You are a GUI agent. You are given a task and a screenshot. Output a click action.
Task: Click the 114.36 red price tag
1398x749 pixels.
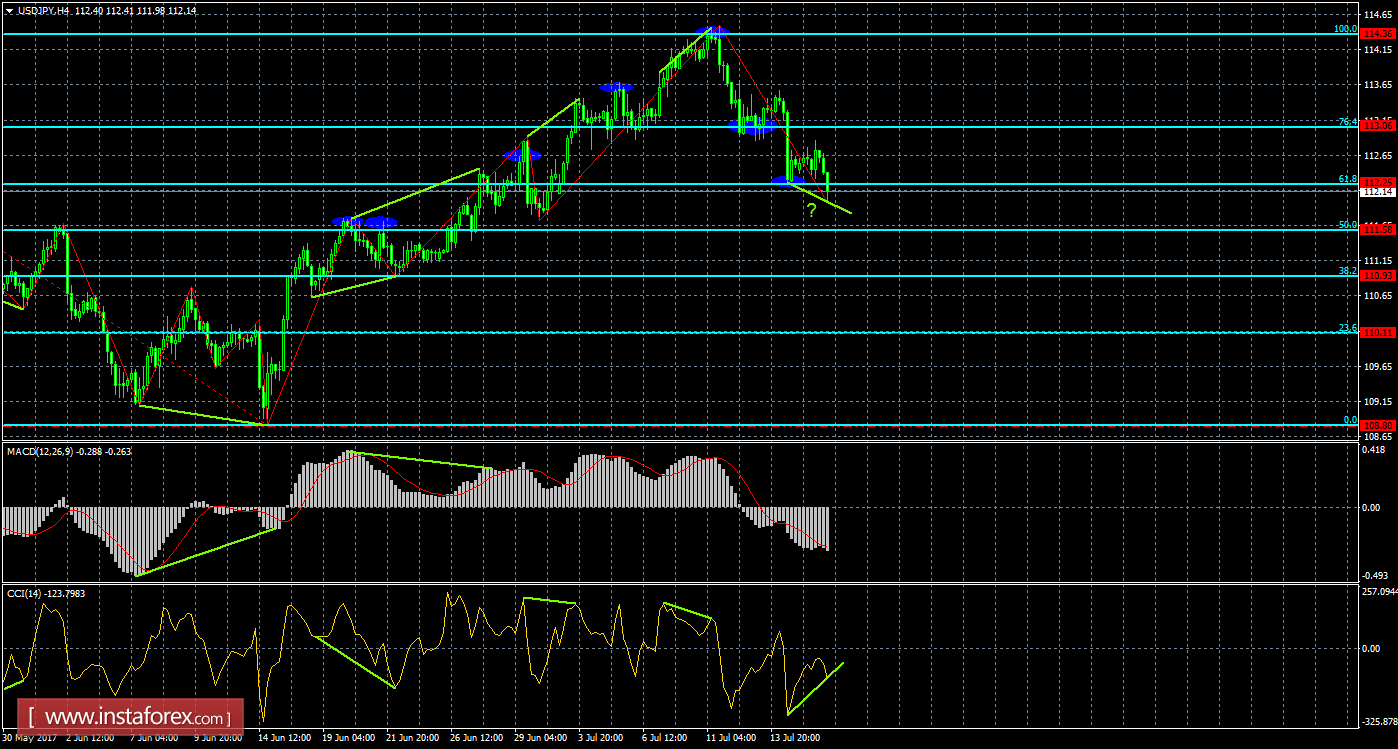(1379, 34)
